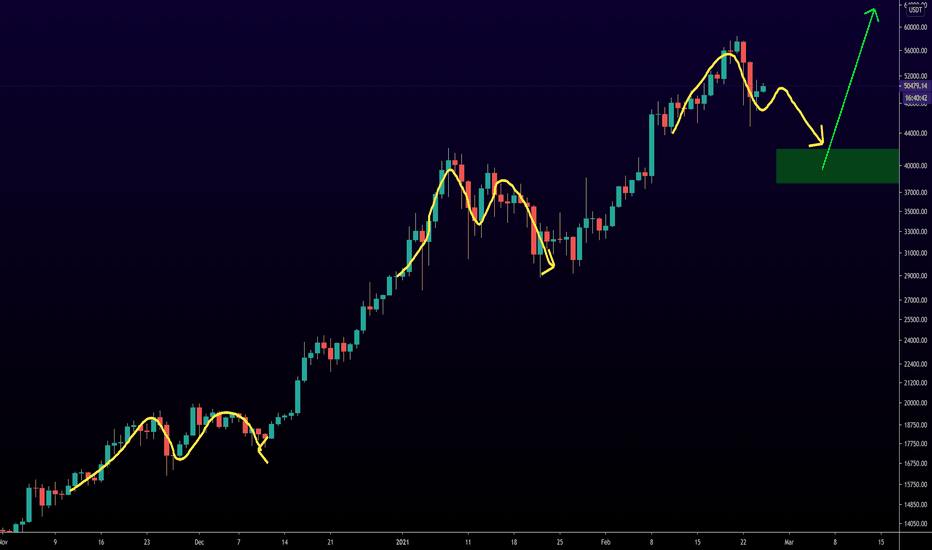The width and height of the screenshot is (932, 550).
Task: Click the 24000.00 price axis label
Action: (916, 341)
